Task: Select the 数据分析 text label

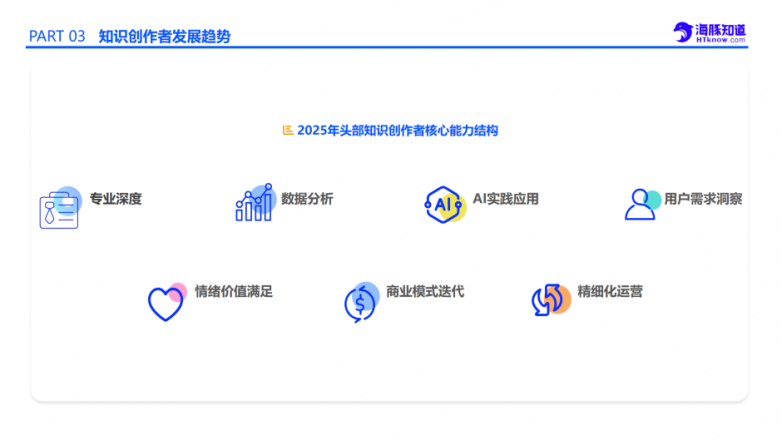Action: click(x=307, y=199)
